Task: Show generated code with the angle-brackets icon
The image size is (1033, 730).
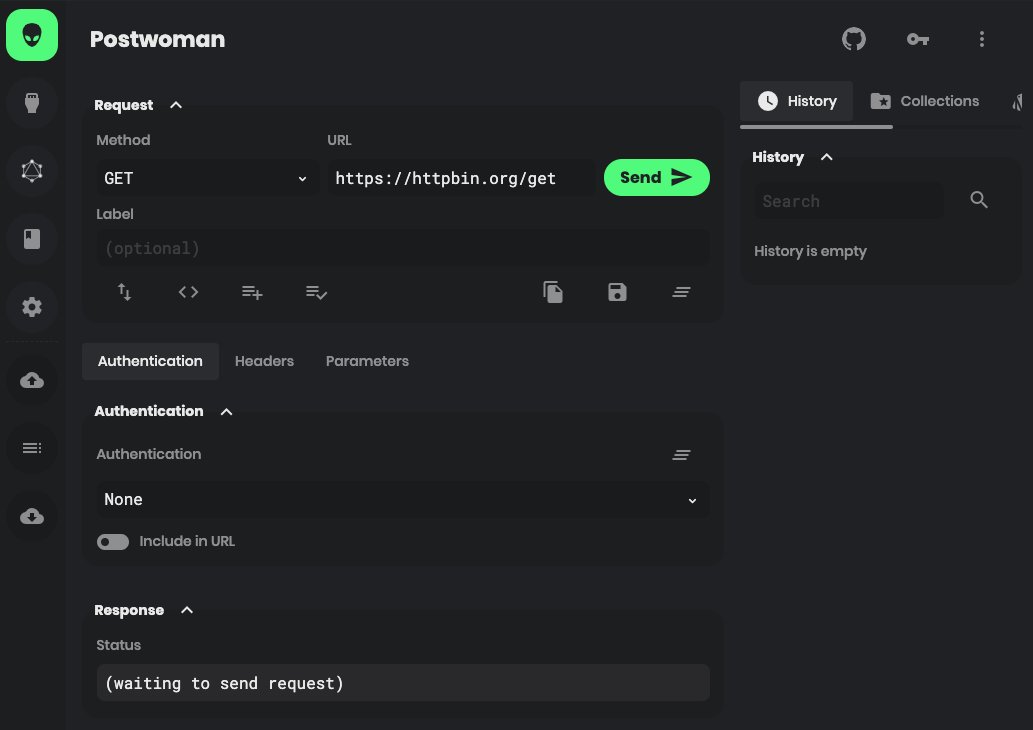Action: 188,292
